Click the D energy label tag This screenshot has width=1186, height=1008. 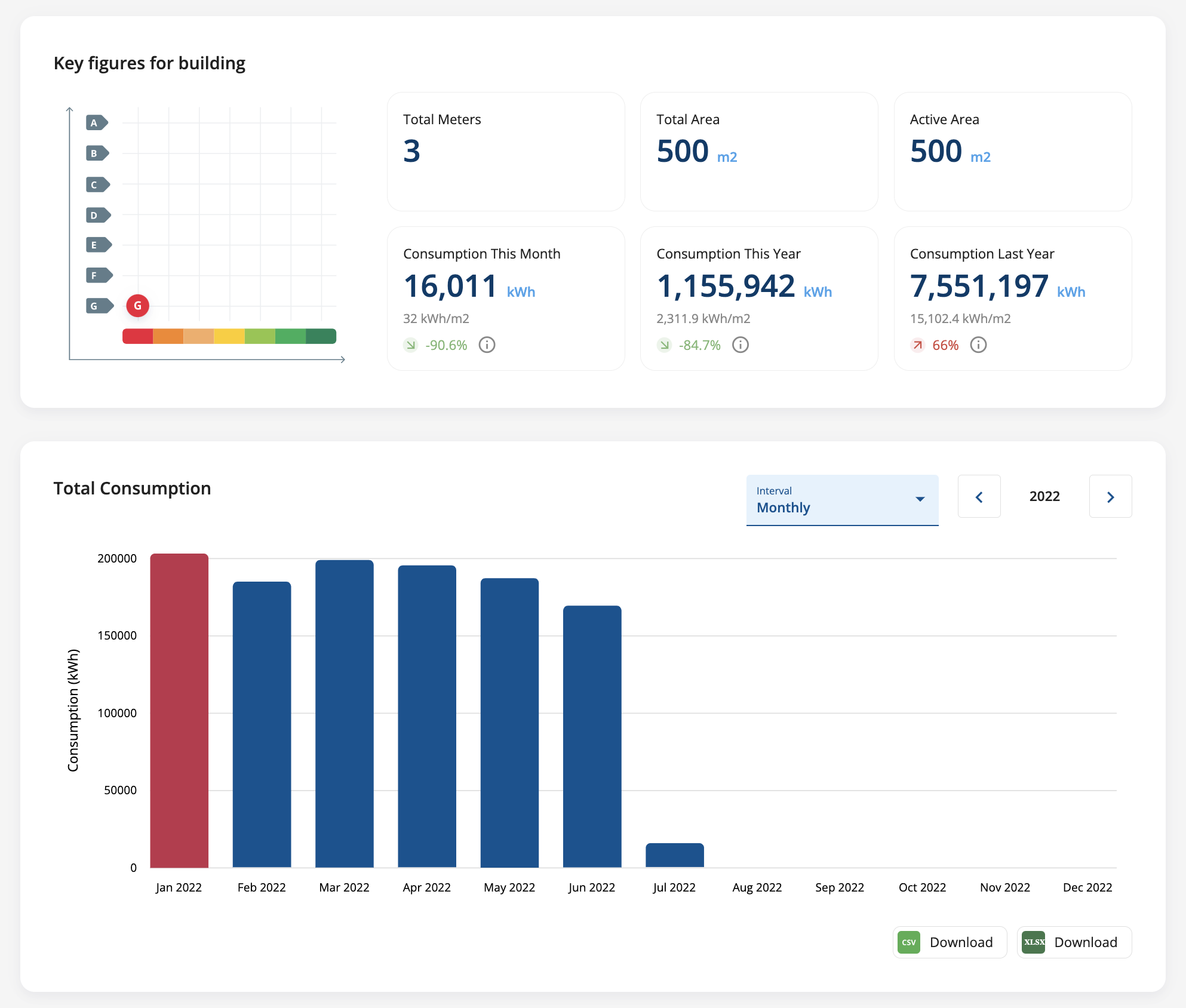click(x=99, y=215)
